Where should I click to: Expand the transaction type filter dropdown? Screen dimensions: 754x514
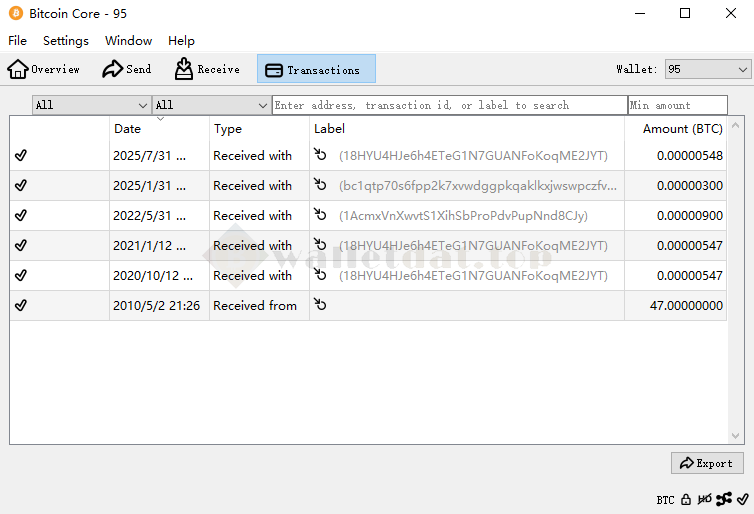coord(211,105)
